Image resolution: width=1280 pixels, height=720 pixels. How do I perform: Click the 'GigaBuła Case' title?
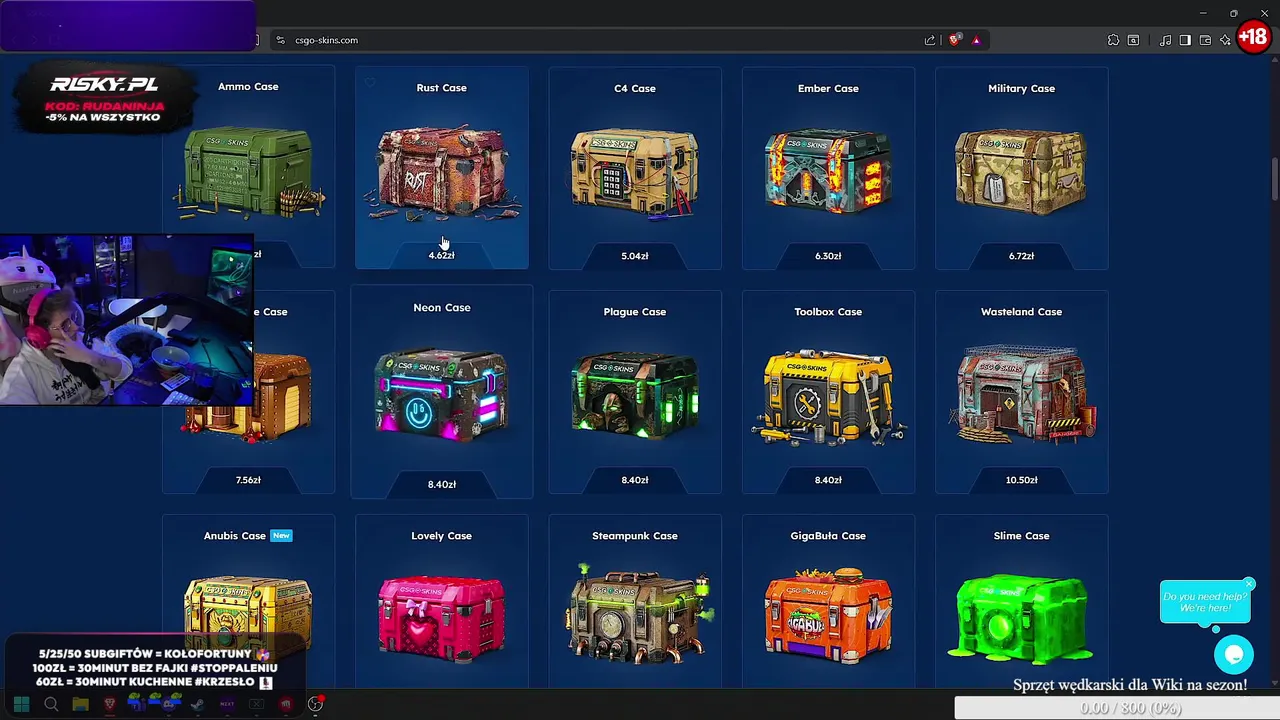[x=828, y=536]
